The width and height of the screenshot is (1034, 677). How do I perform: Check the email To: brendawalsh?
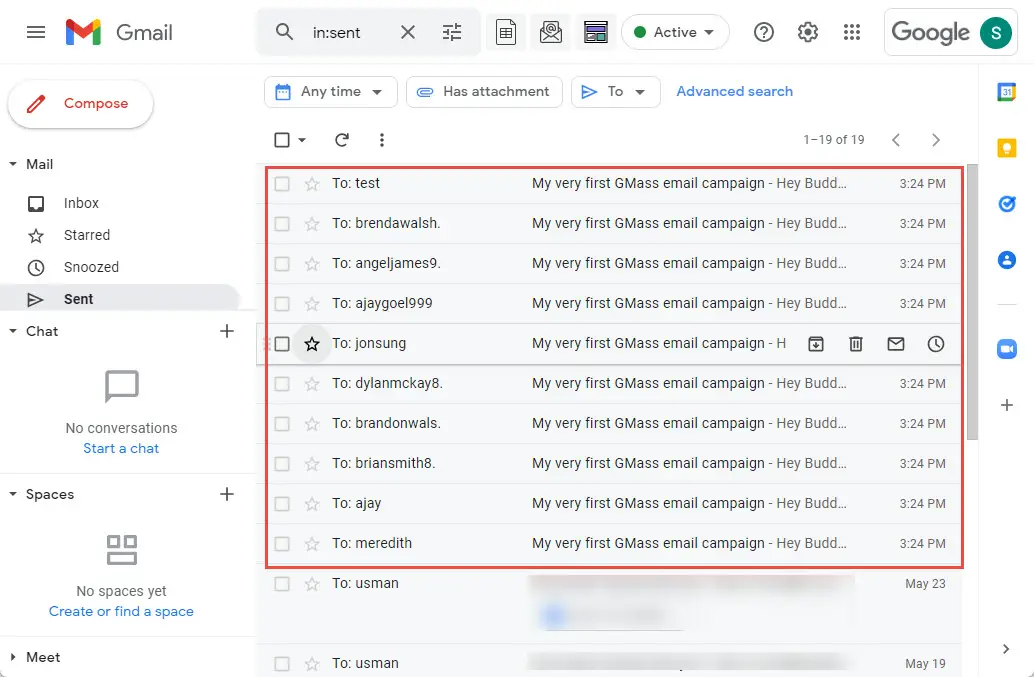(x=282, y=223)
